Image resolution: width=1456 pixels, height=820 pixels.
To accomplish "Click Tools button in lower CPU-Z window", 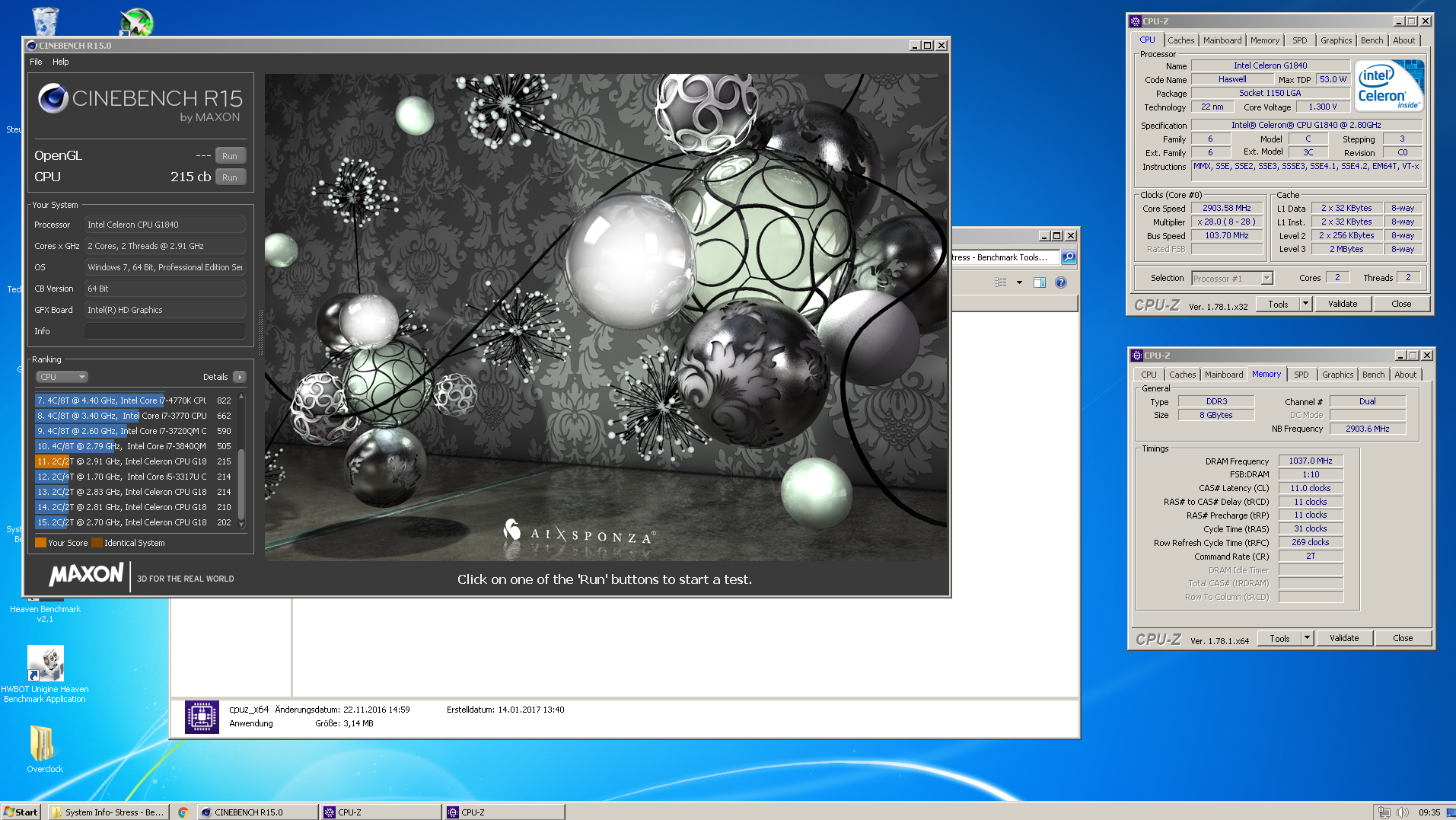I will point(1279,638).
